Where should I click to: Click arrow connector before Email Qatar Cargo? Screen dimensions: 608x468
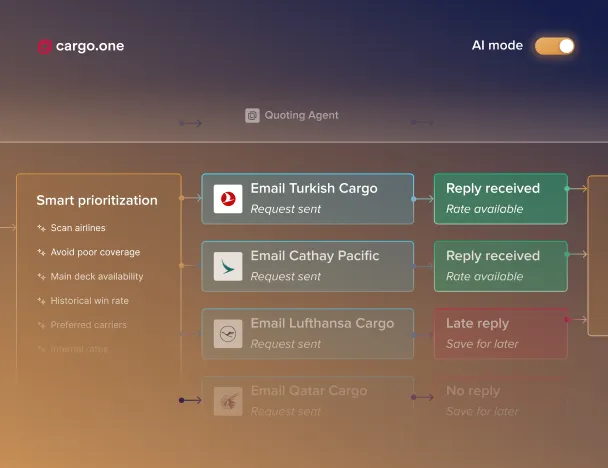(x=190, y=400)
